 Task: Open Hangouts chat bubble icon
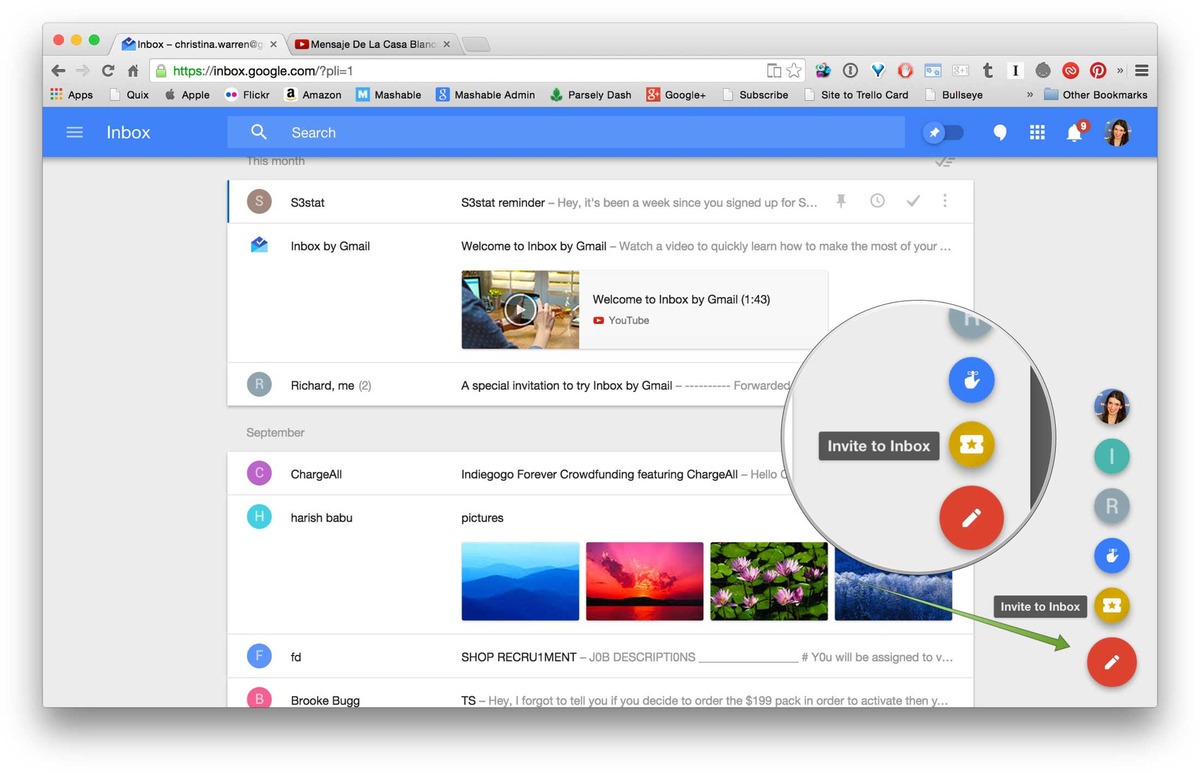pyautogui.click(x=999, y=133)
